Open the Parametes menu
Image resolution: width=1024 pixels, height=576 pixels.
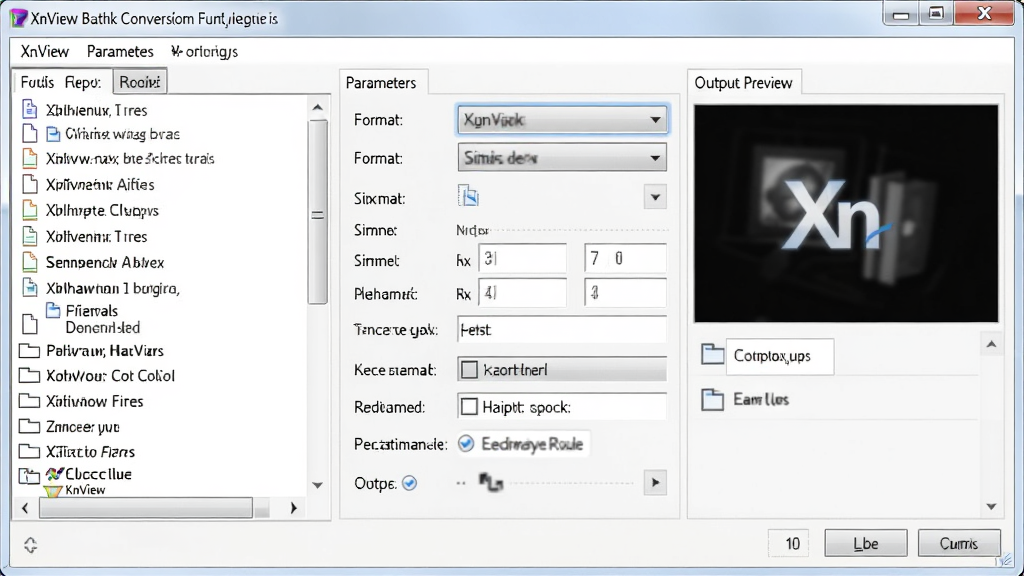[120, 52]
